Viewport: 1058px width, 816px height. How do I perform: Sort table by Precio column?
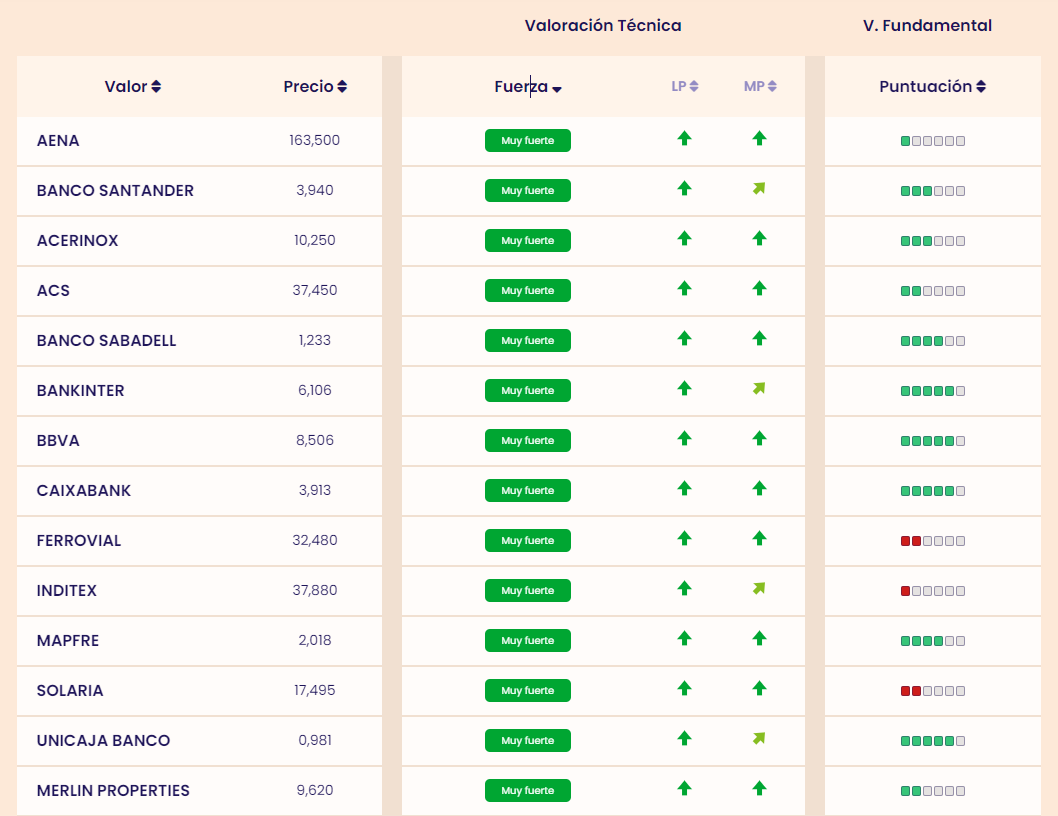pyautogui.click(x=315, y=86)
